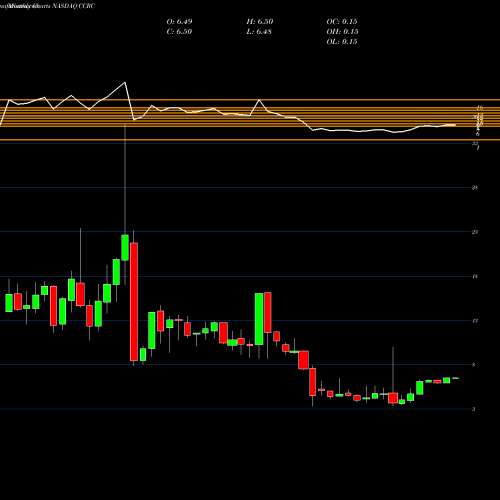Click the 'OH: 0.15' reading
Image resolution: width=500 pixels, height=500 pixels.
click(342, 32)
